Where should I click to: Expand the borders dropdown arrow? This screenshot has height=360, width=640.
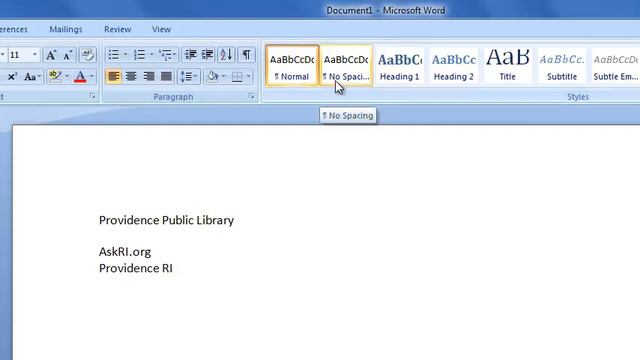(249, 76)
